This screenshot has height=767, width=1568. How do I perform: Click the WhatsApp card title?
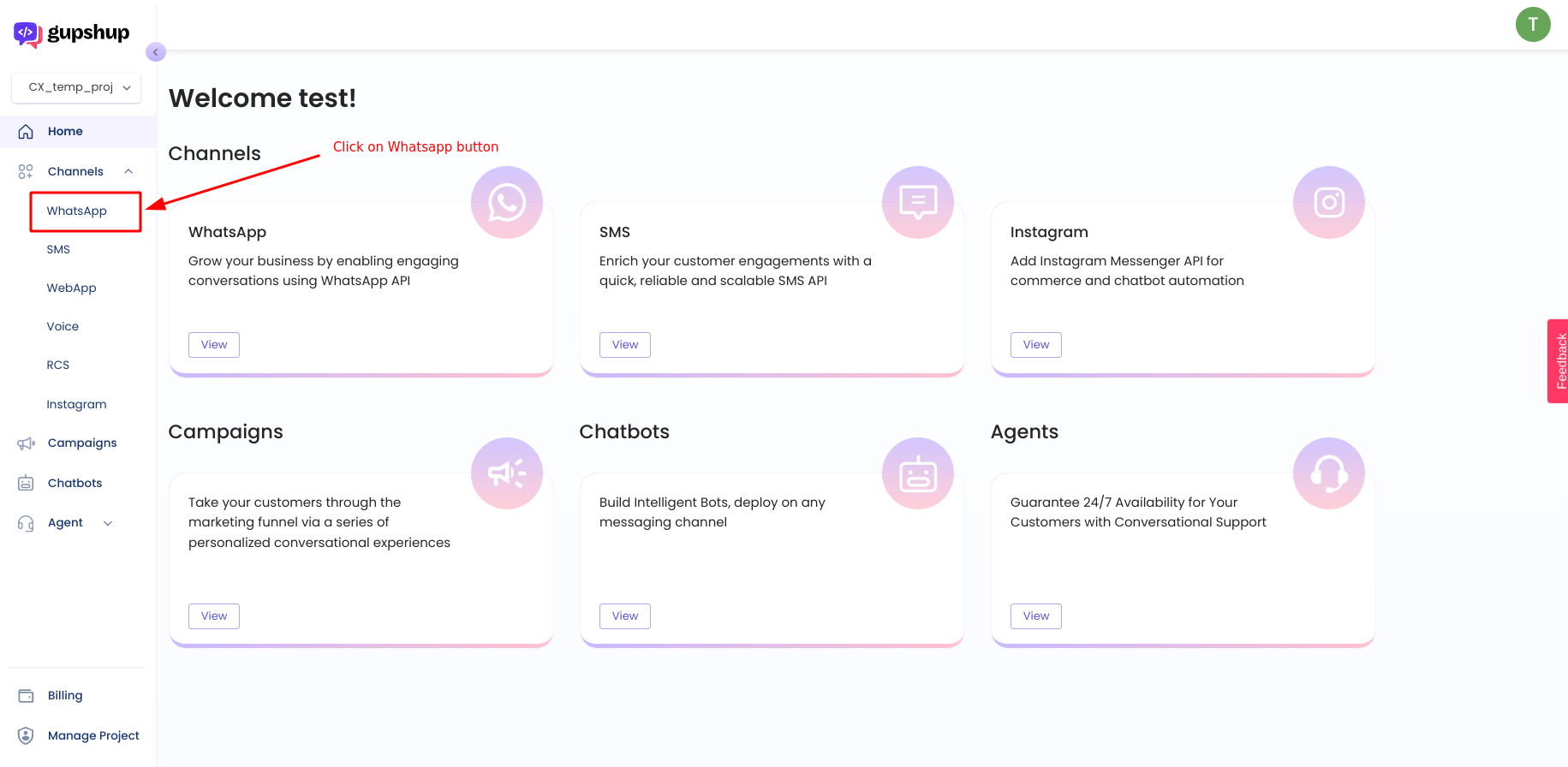(227, 232)
